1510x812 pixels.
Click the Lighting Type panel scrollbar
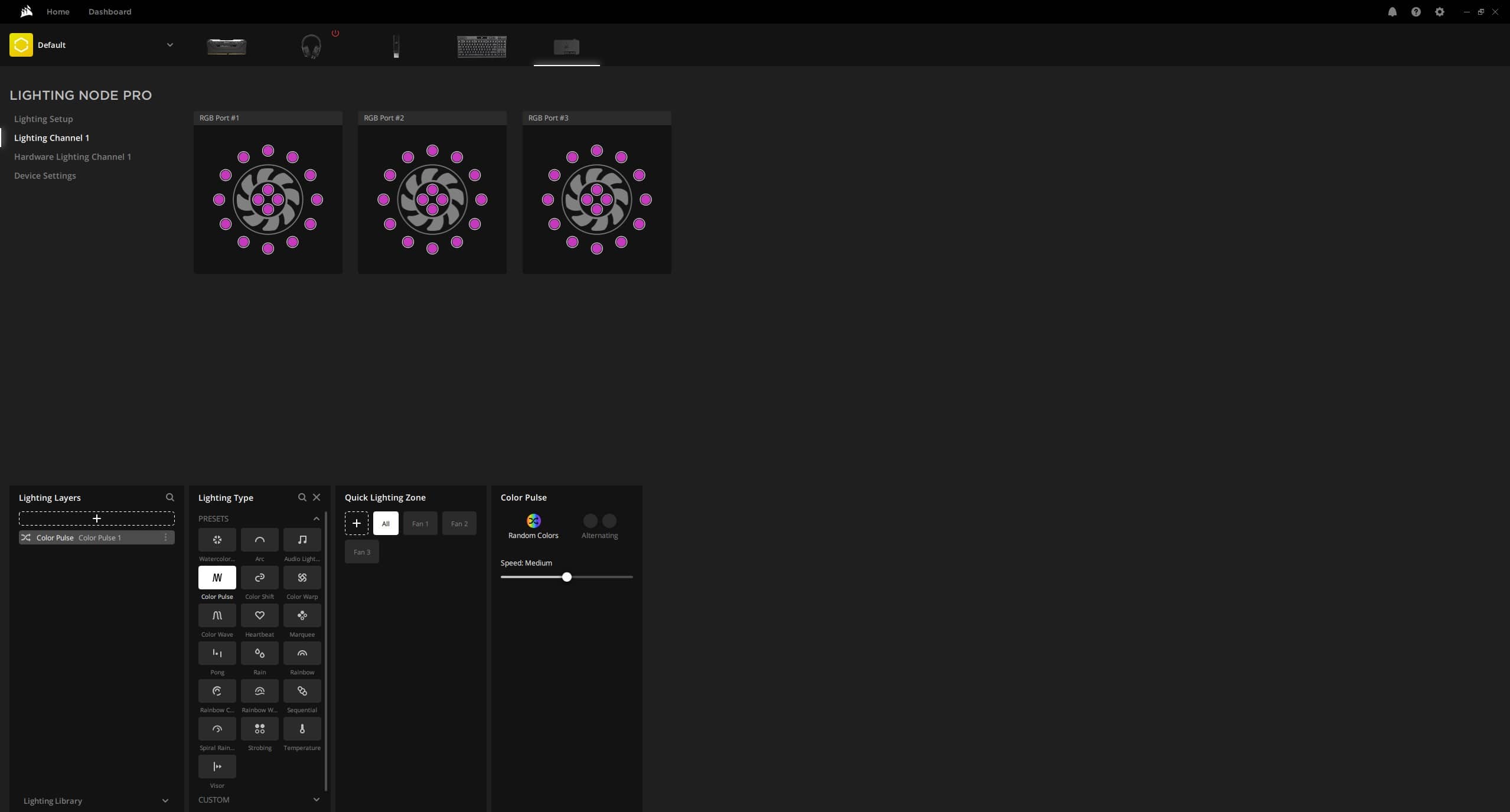326,651
